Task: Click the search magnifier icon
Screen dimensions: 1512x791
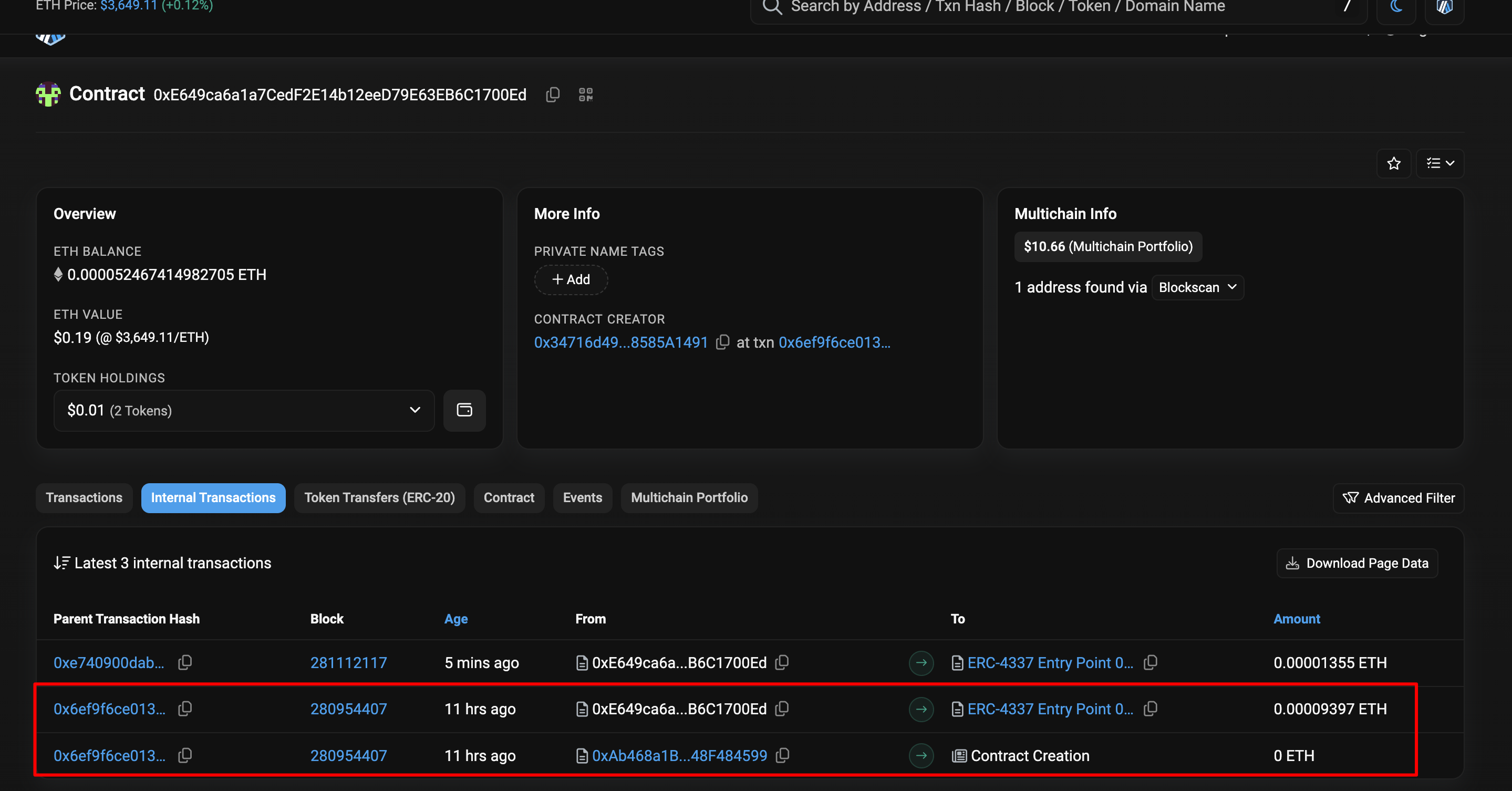Action: [772, 7]
